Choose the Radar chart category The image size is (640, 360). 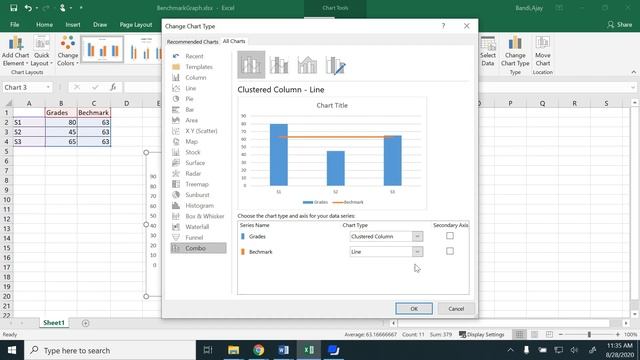[x=198, y=173]
